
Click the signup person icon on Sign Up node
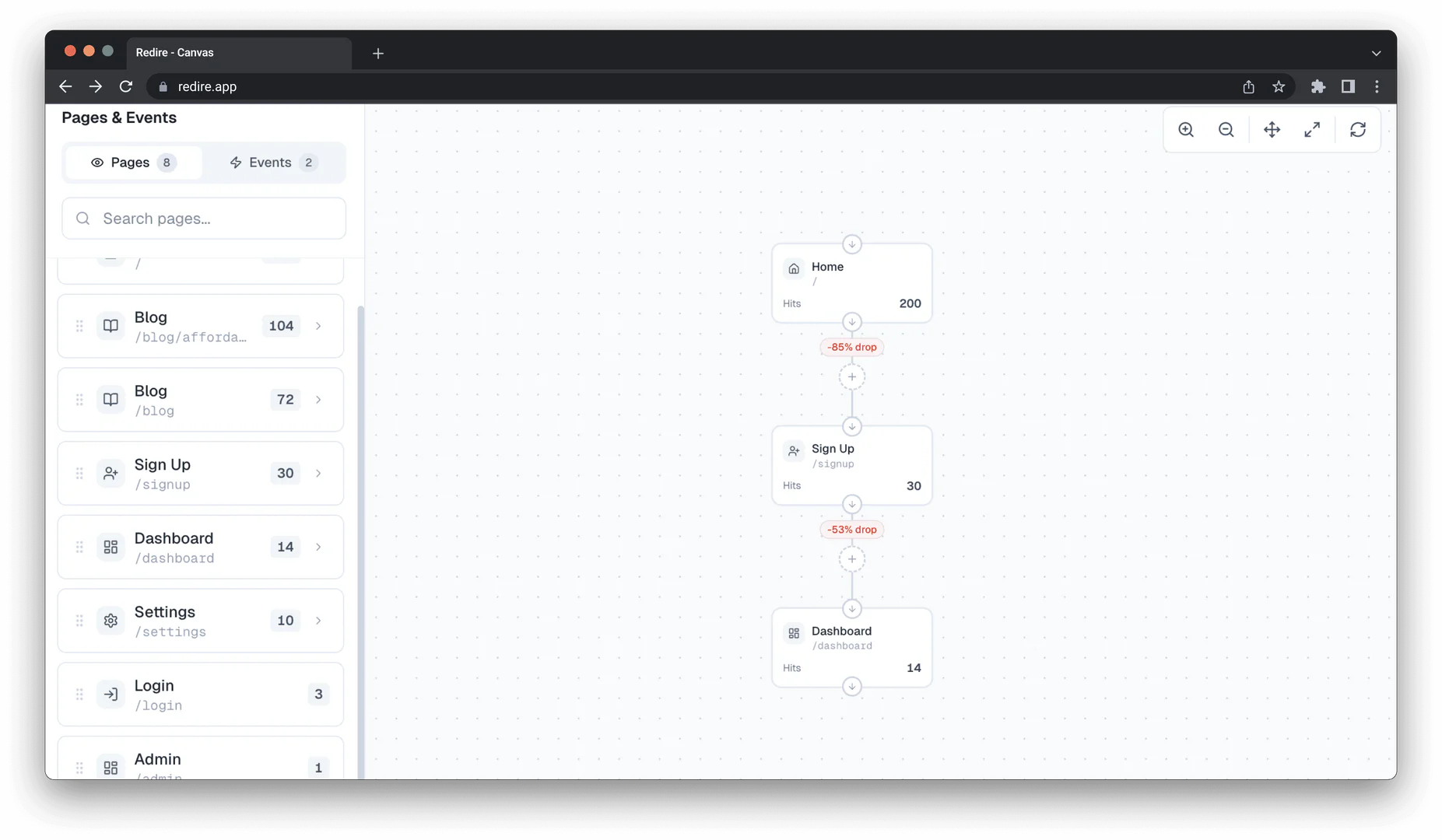click(793, 450)
